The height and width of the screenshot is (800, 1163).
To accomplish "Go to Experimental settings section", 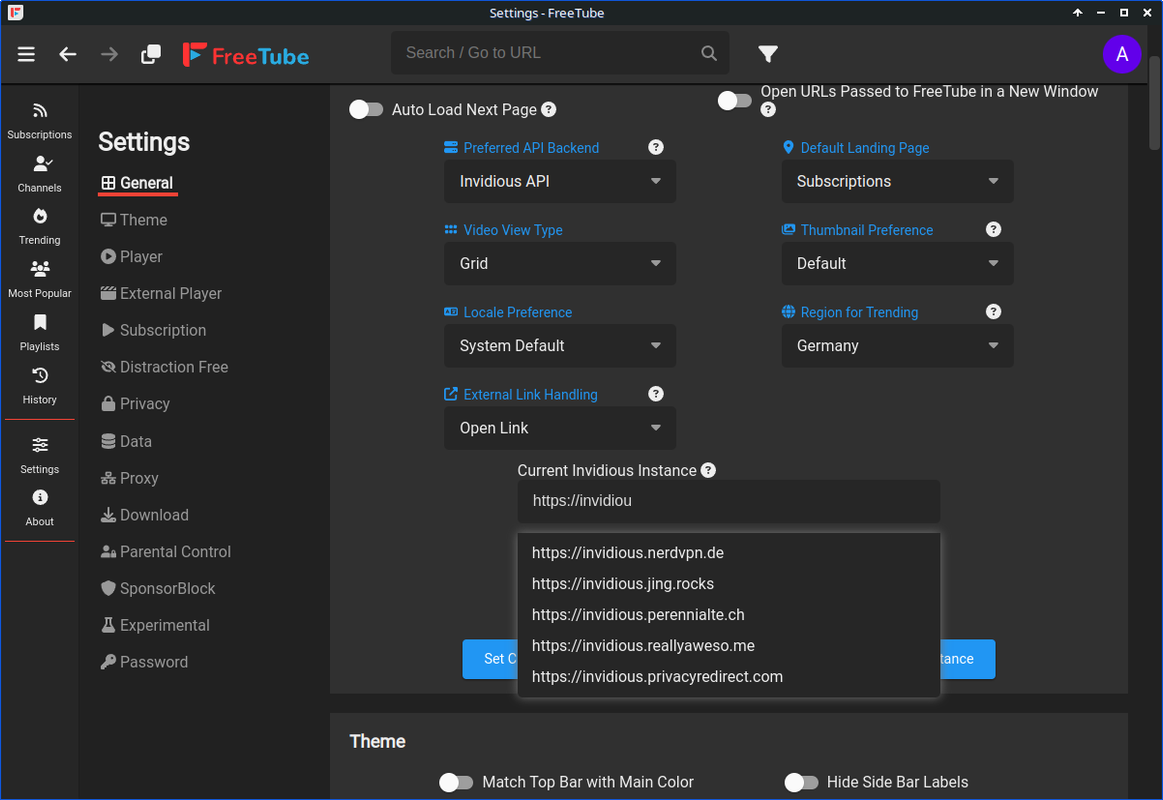I will 155,625.
